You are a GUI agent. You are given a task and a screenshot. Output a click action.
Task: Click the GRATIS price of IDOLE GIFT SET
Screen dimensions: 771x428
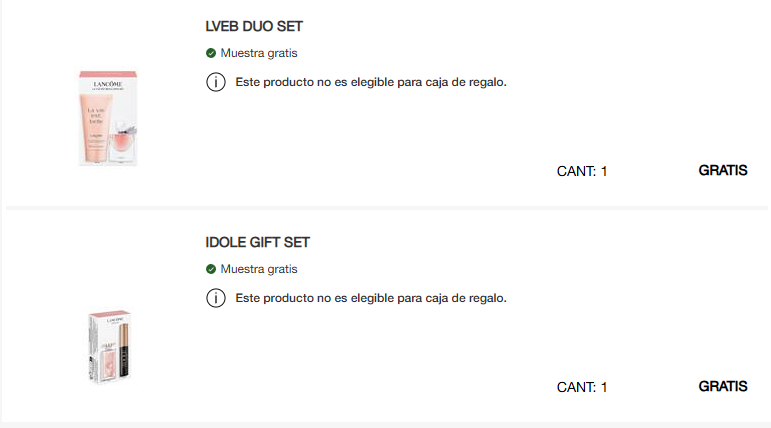(x=723, y=386)
